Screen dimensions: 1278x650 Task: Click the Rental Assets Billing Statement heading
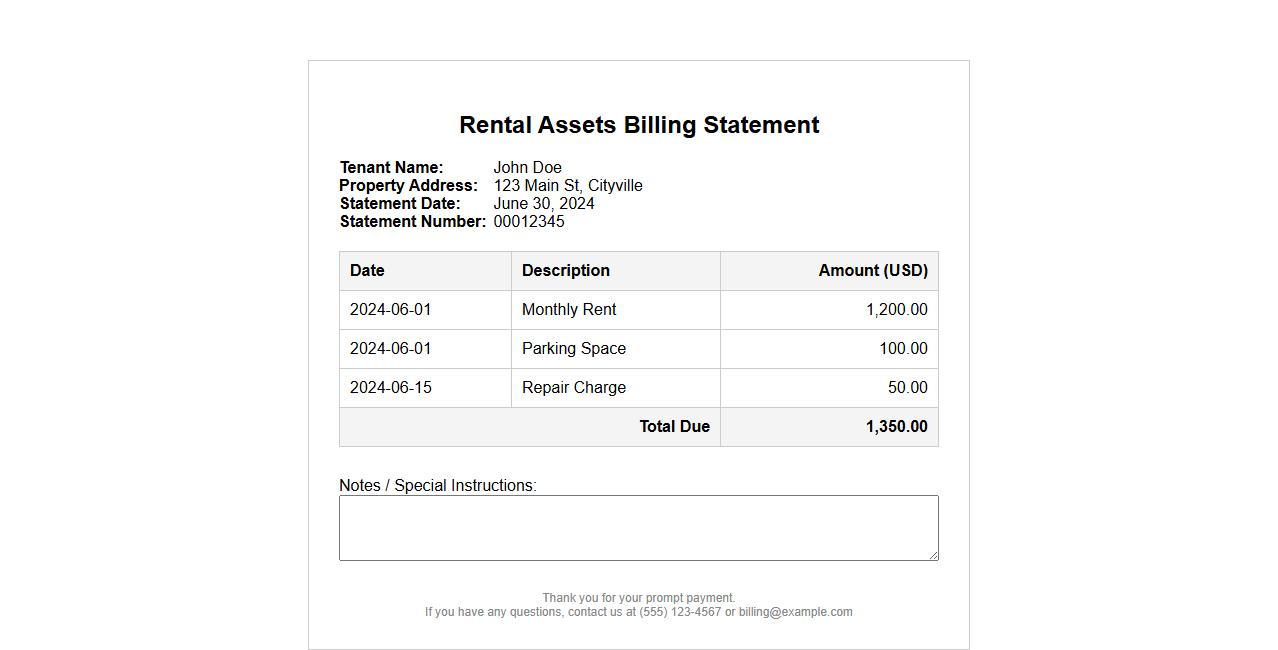[639, 125]
